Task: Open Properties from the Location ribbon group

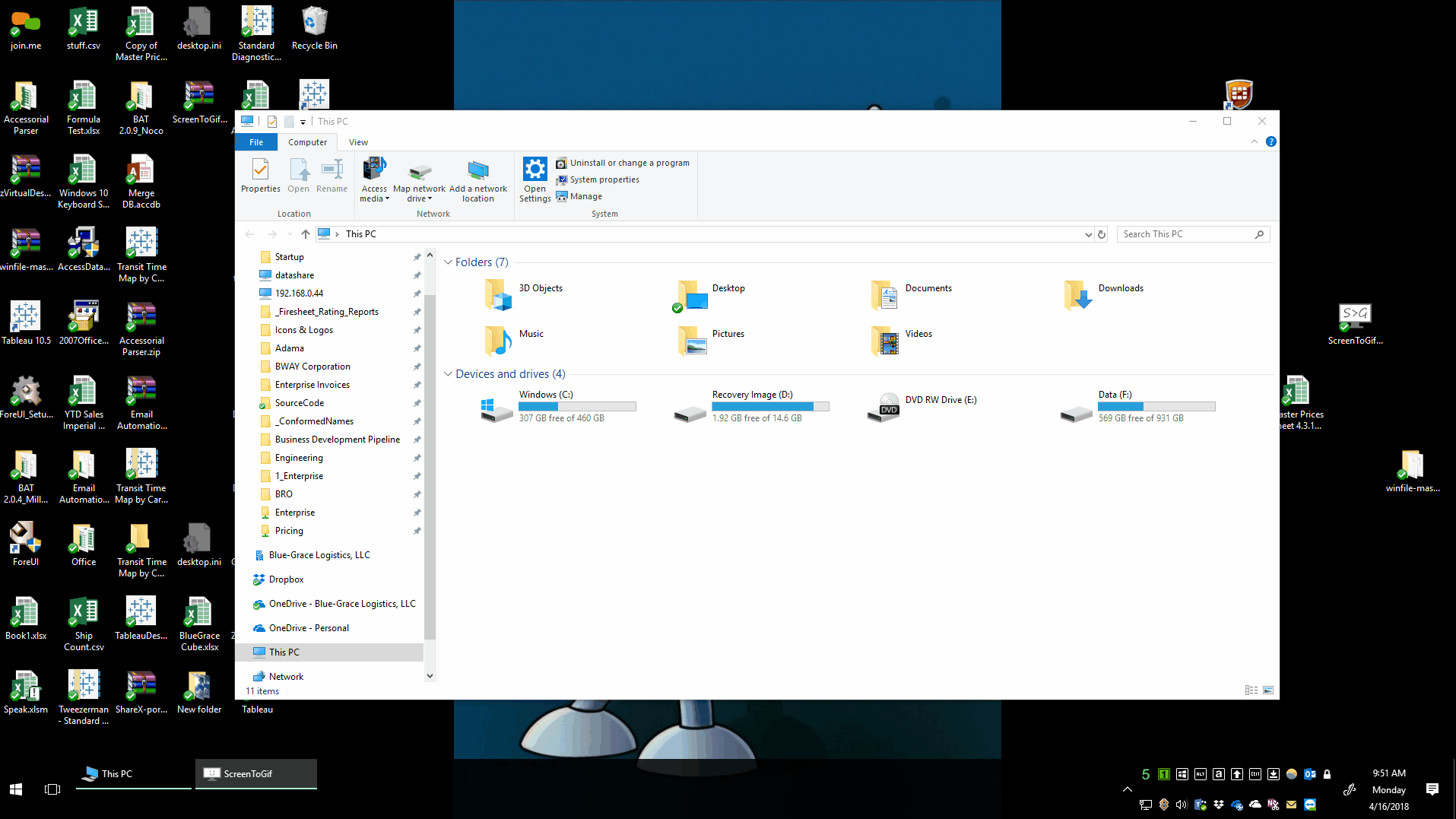Action: 260,177
